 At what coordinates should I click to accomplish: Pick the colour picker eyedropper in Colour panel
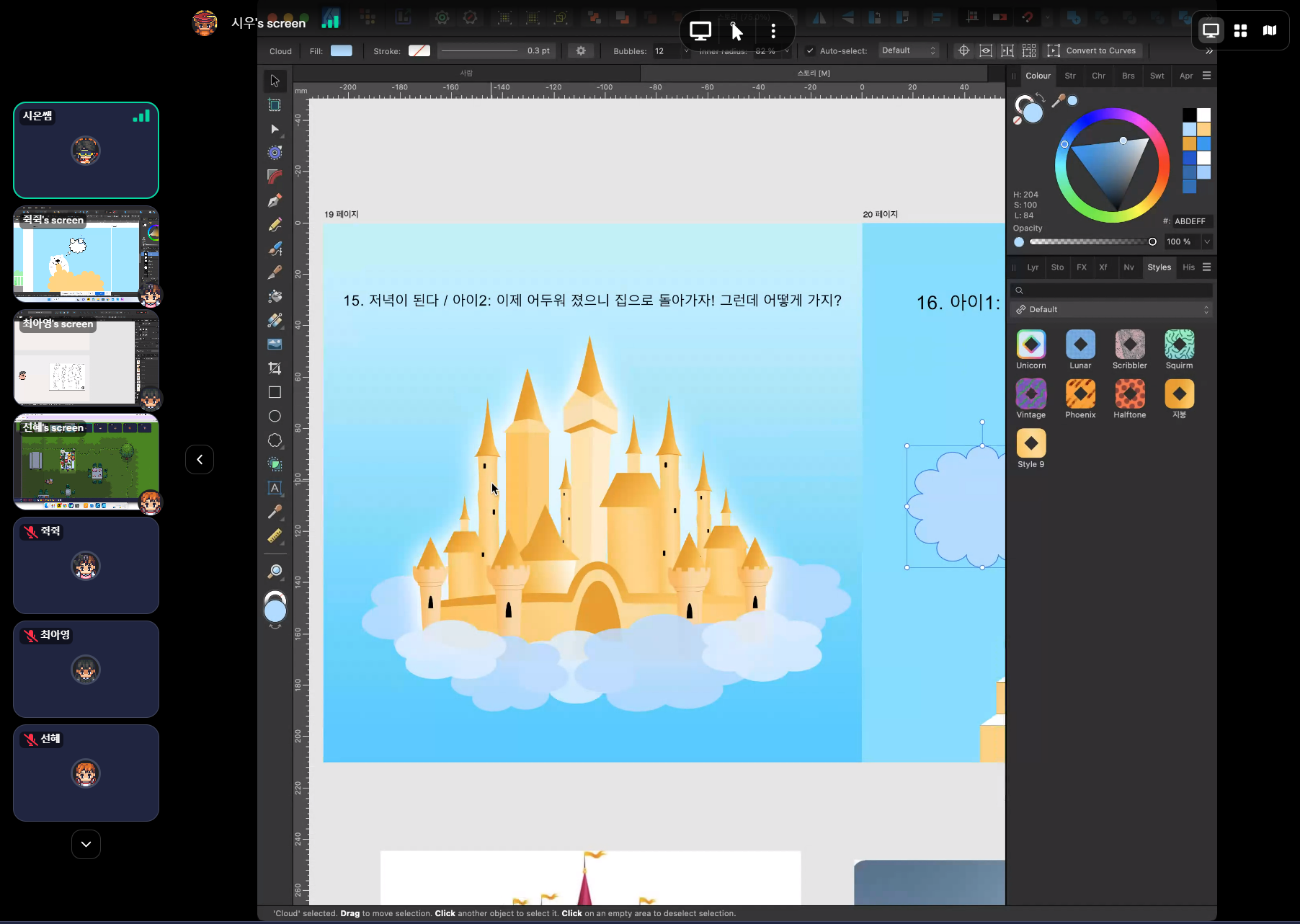coord(1058,102)
